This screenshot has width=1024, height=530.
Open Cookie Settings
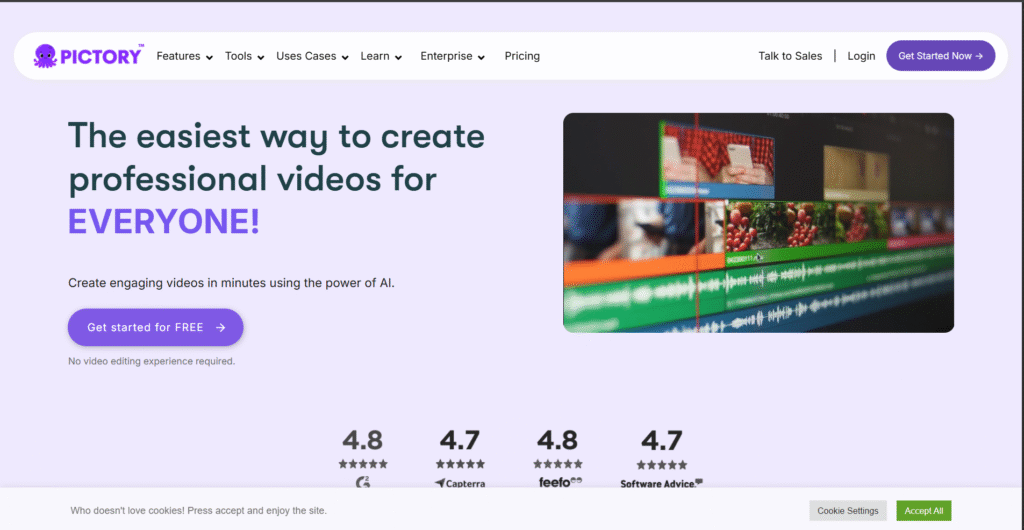click(x=848, y=510)
